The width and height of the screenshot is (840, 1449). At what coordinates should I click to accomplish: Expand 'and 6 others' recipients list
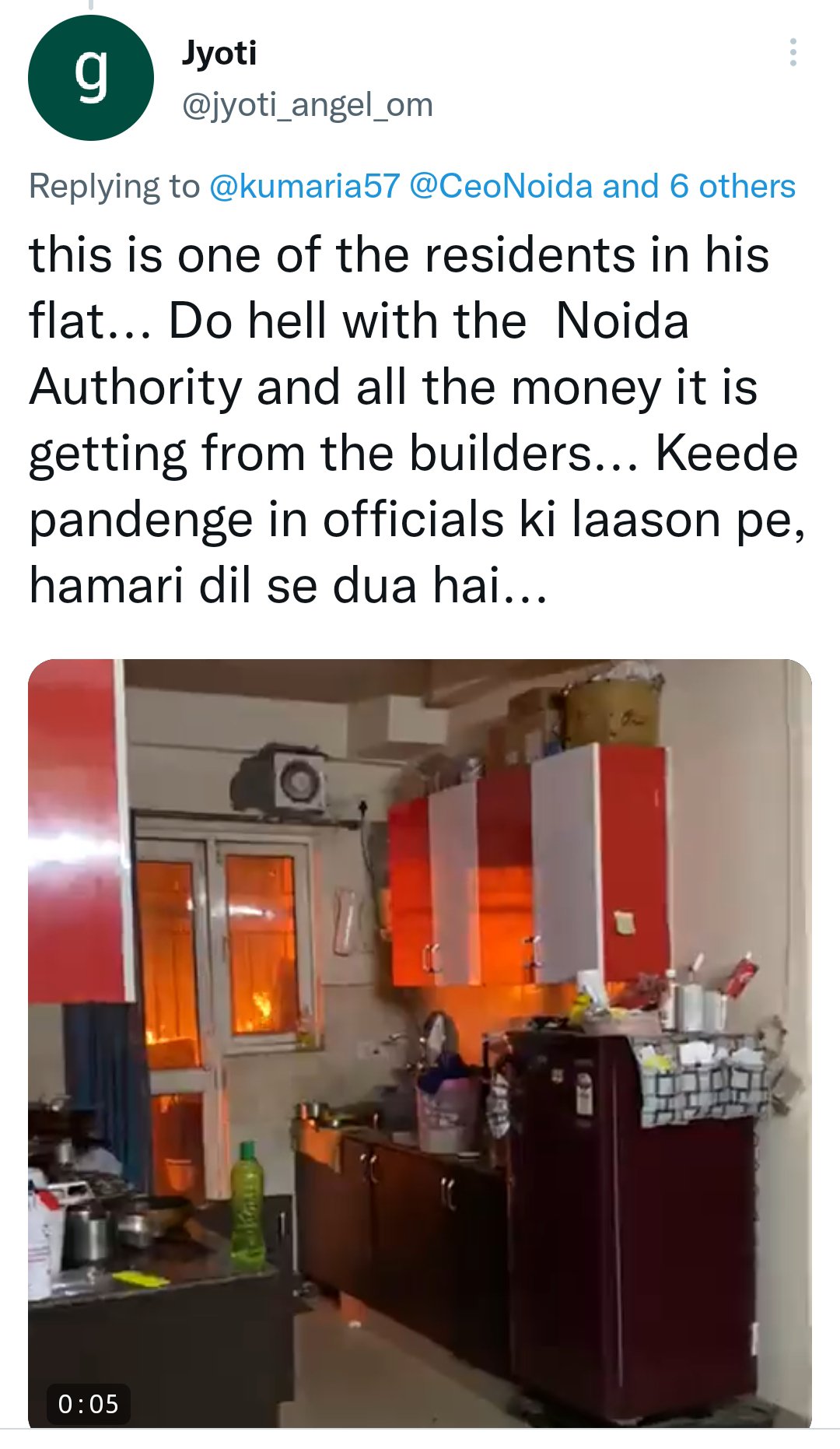(699, 186)
